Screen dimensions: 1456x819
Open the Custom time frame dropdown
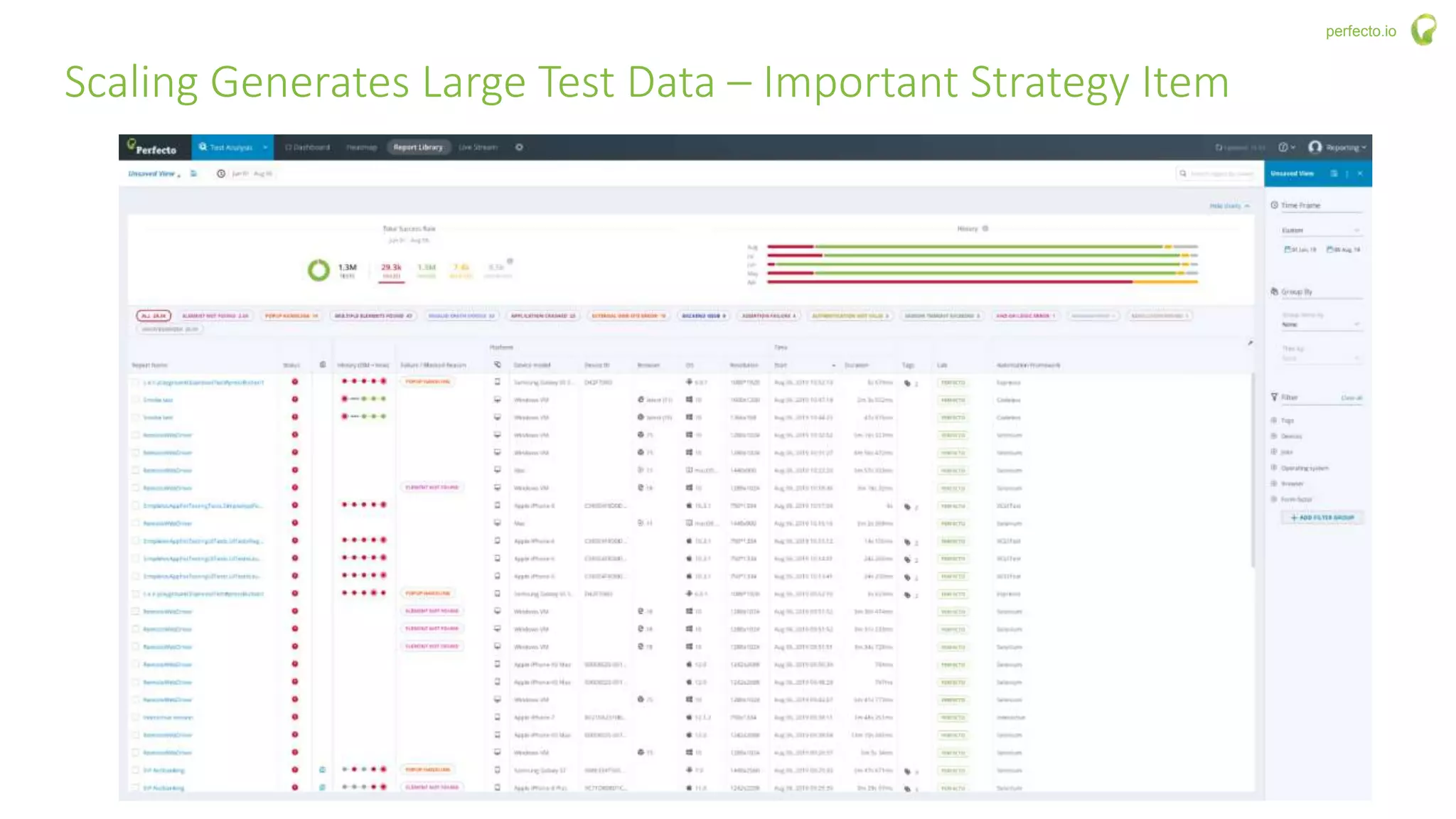pos(1321,230)
